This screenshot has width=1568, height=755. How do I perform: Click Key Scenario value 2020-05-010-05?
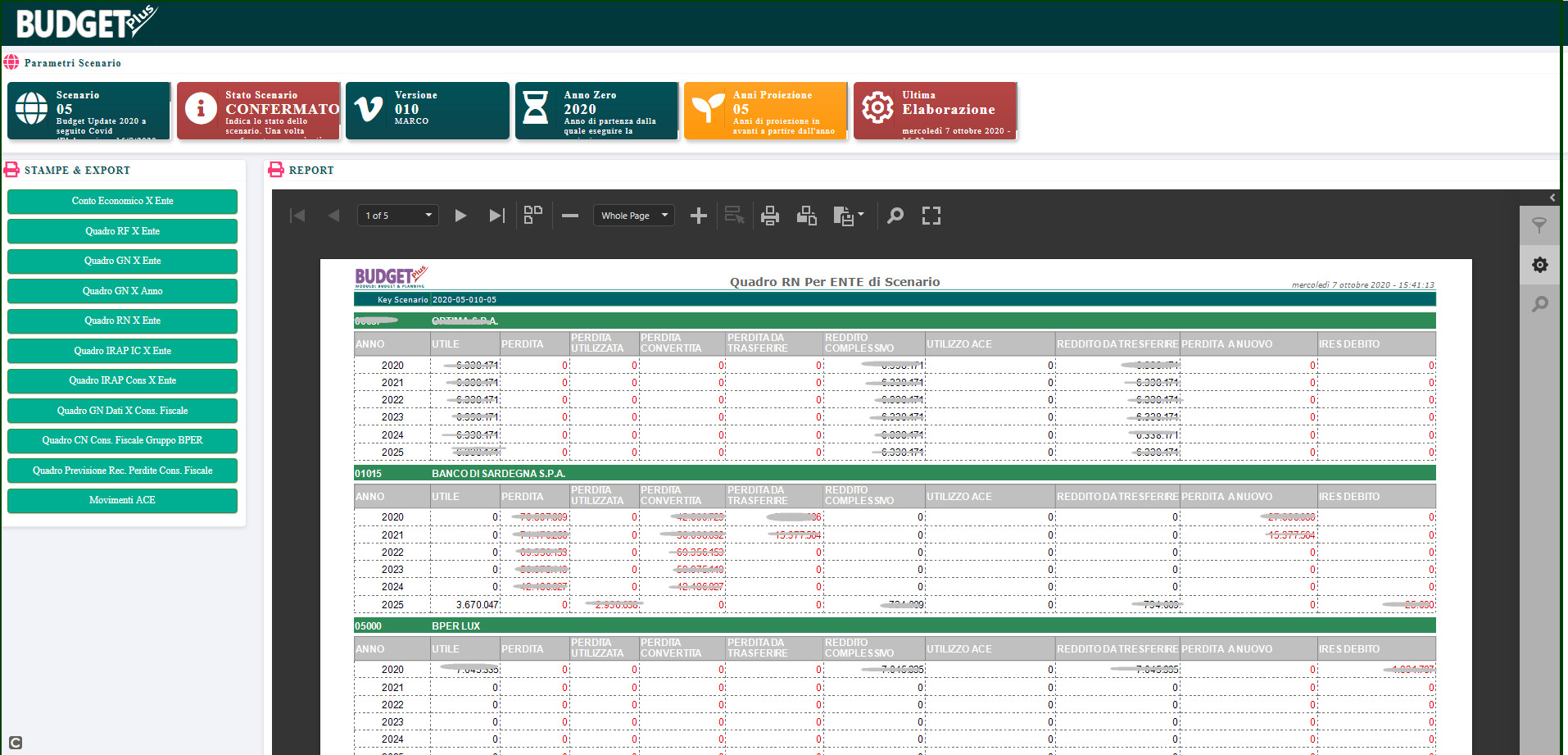coord(465,299)
